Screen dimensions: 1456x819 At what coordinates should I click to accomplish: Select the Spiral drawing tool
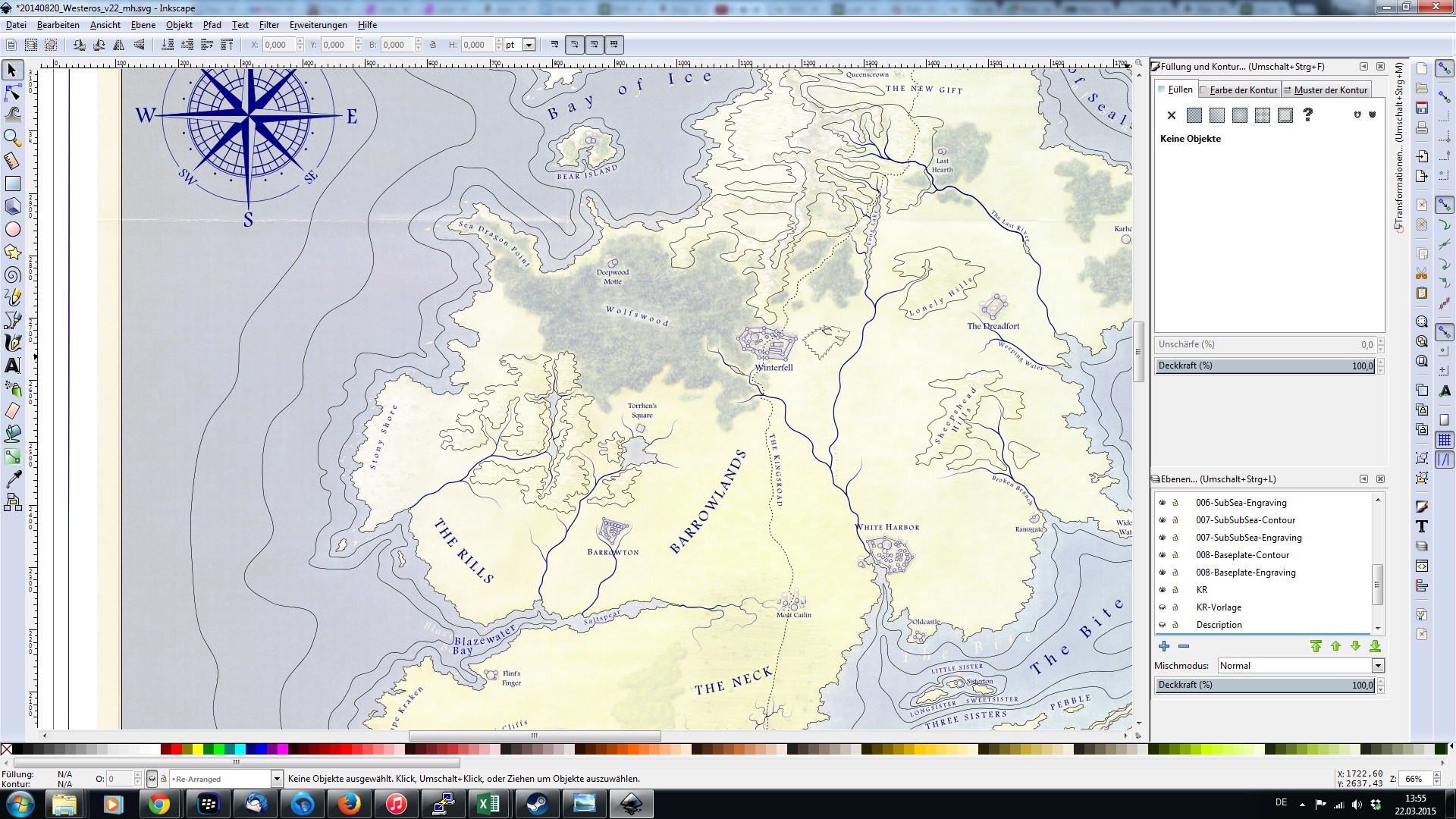coord(12,275)
